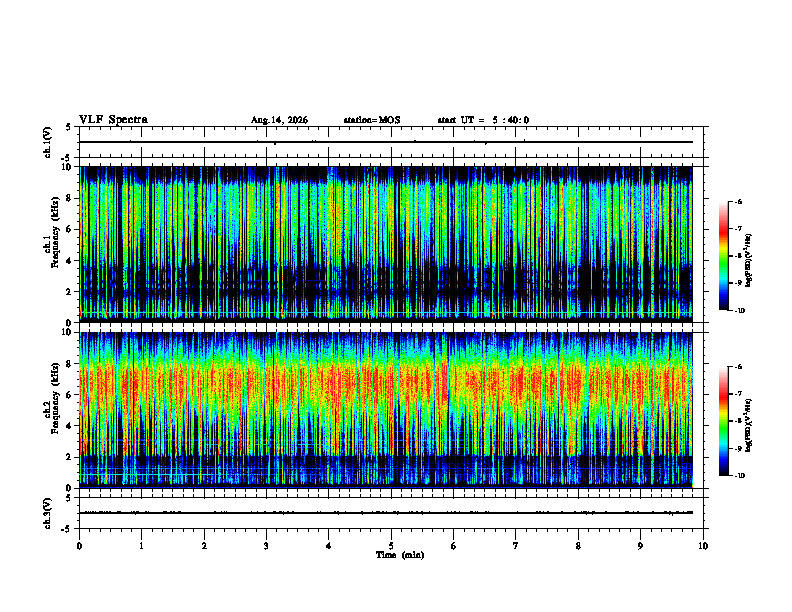Click the ch.1 color scale units label
This screenshot has width=792, height=612.
point(749,261)
